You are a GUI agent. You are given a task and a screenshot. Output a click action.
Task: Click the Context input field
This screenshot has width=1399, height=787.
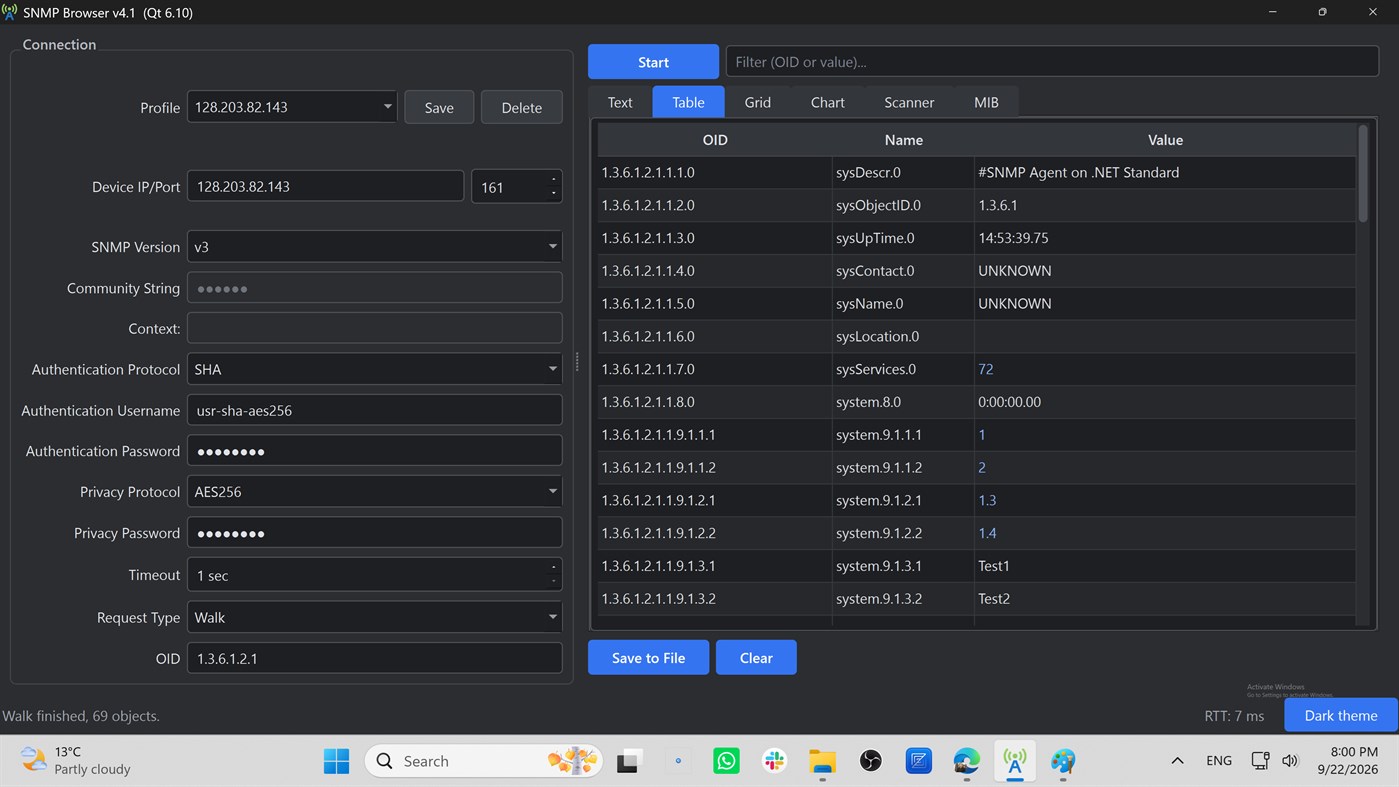coord(374,328)
